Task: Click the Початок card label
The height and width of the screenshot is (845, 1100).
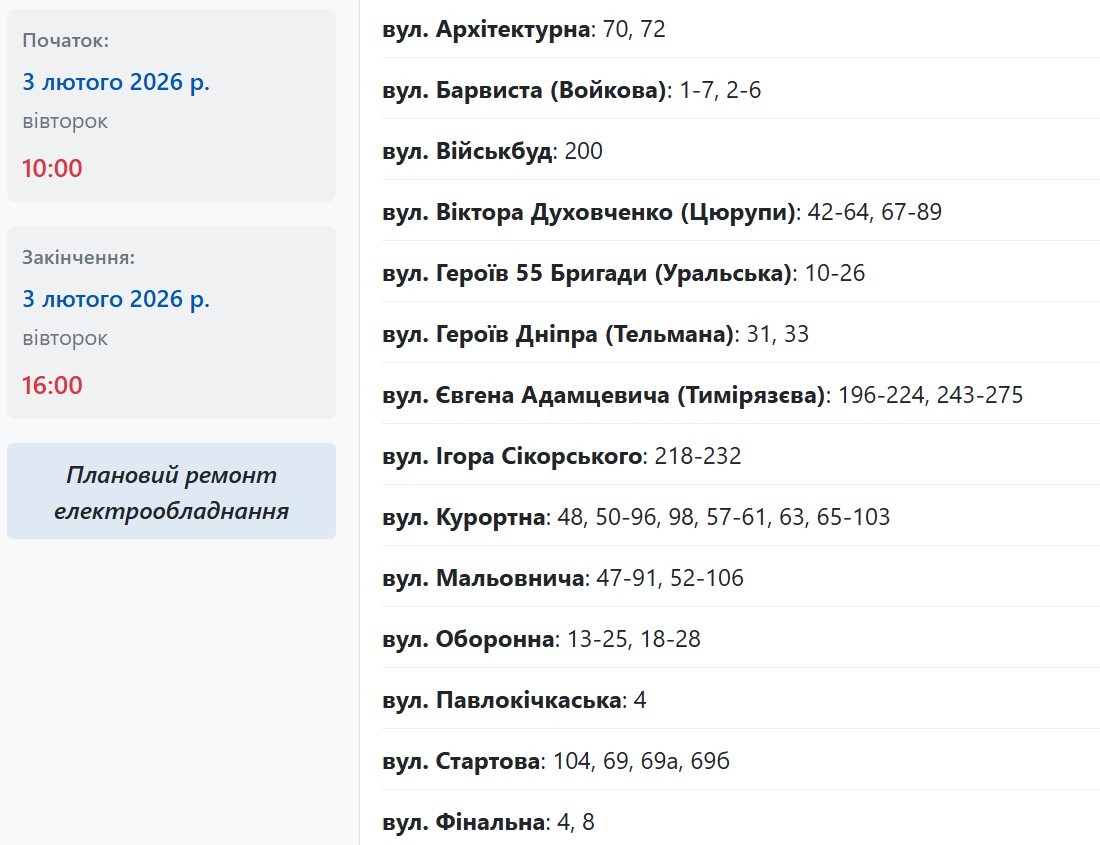Action: click(66, 41)
